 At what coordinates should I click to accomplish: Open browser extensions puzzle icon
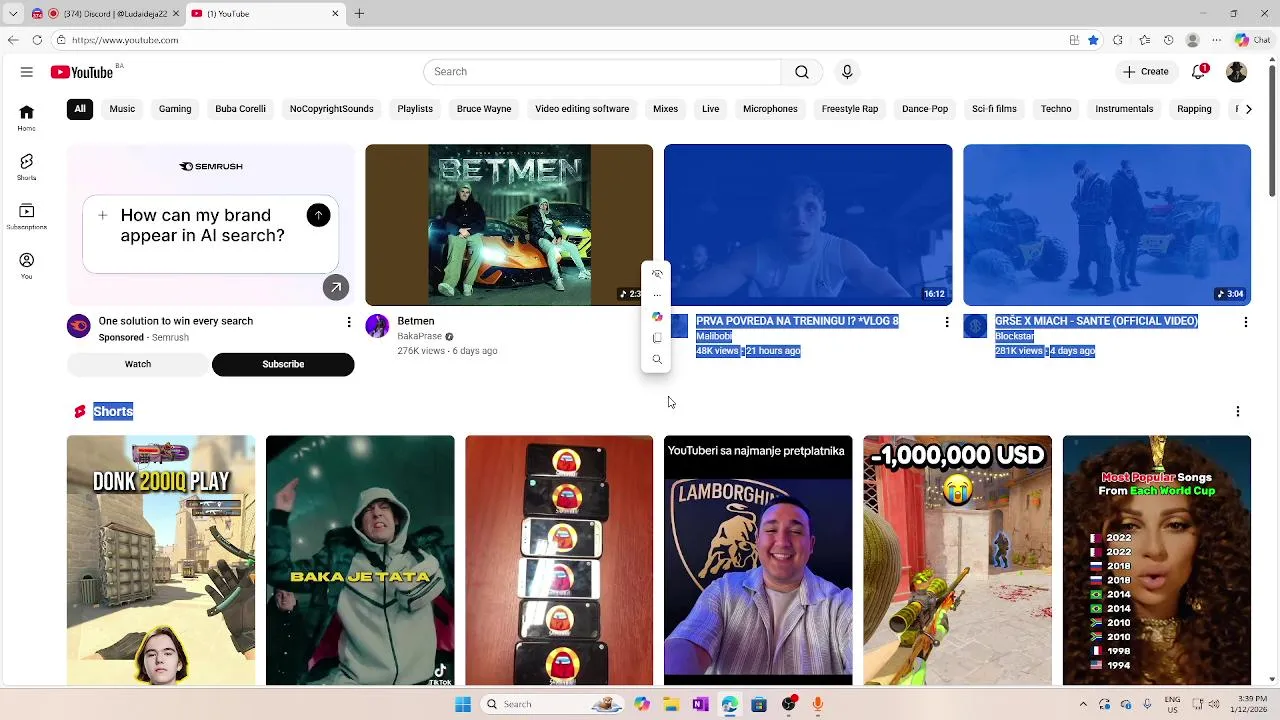point(1118,40)
